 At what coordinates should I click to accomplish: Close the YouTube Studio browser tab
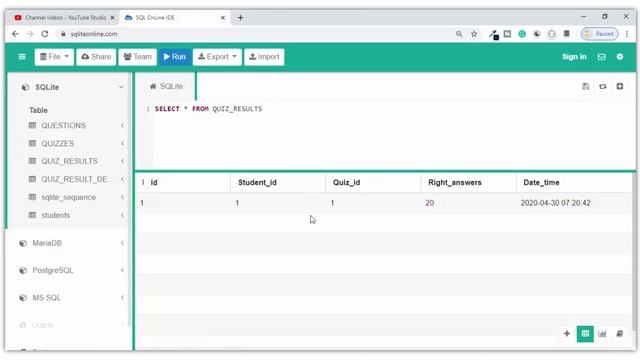coord(112,18)
